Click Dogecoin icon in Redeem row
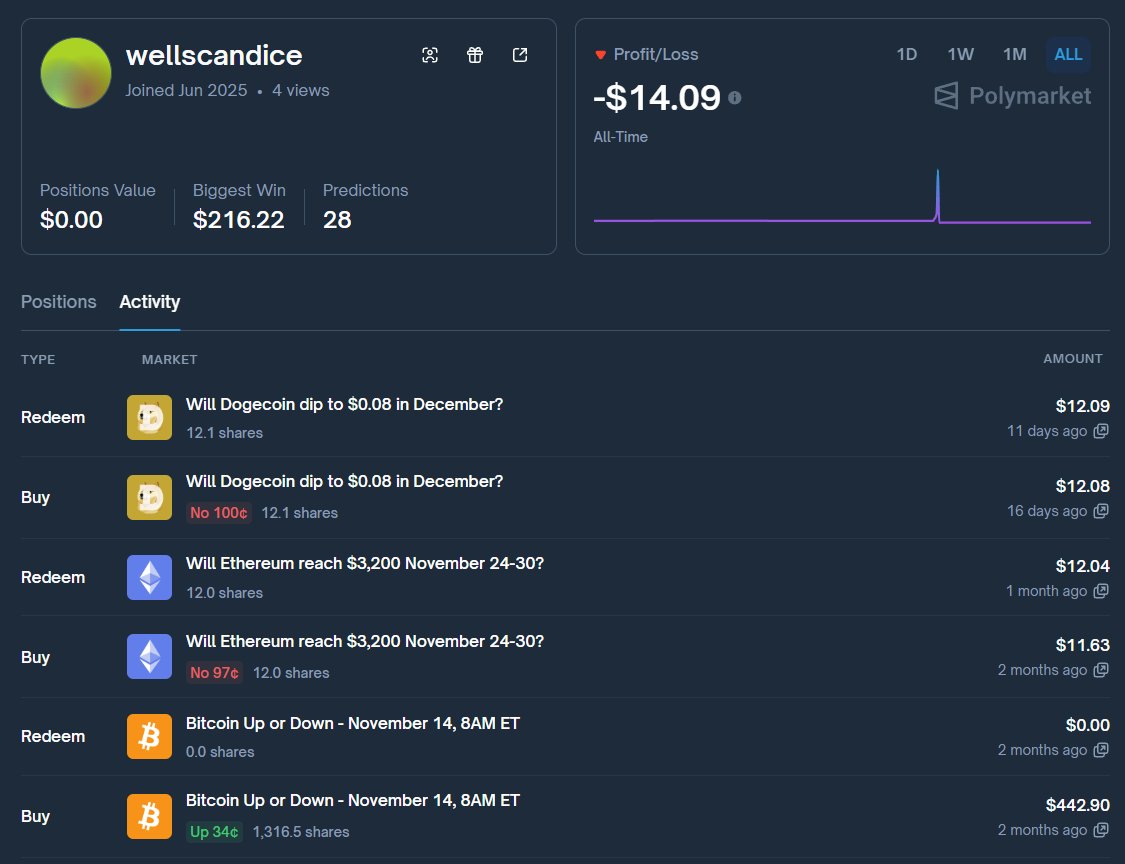 point(149,418)
